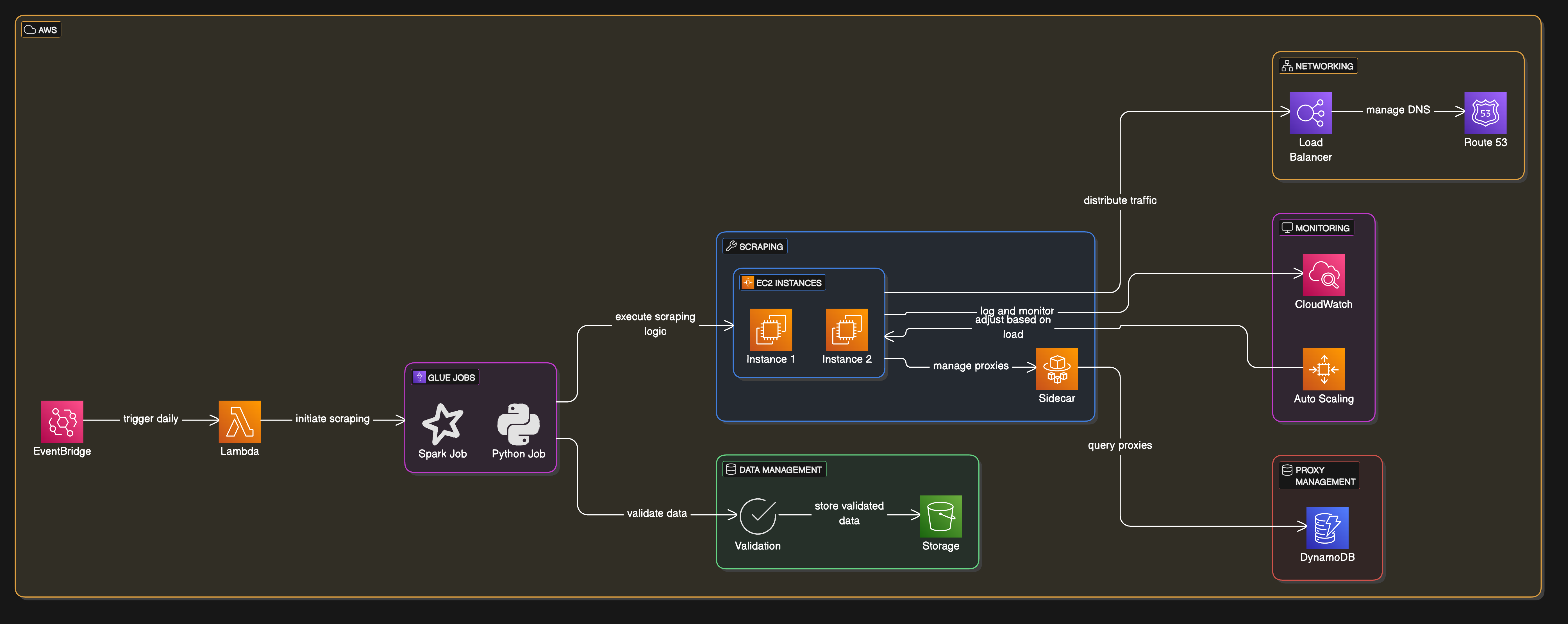Click the 'EventBridge' node caption
1568x624 pixels.
(x=62, y=451)
